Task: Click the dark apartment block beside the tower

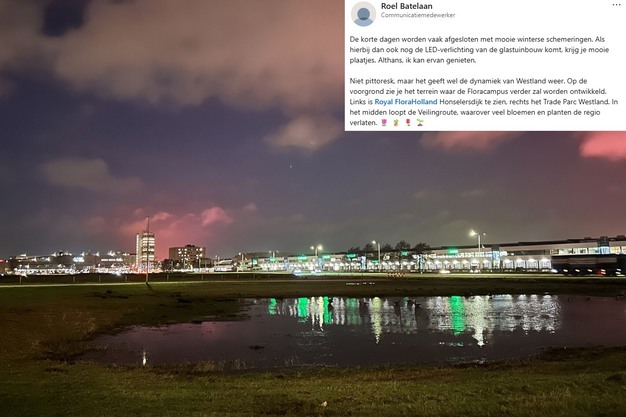Action: coord(187,256)
